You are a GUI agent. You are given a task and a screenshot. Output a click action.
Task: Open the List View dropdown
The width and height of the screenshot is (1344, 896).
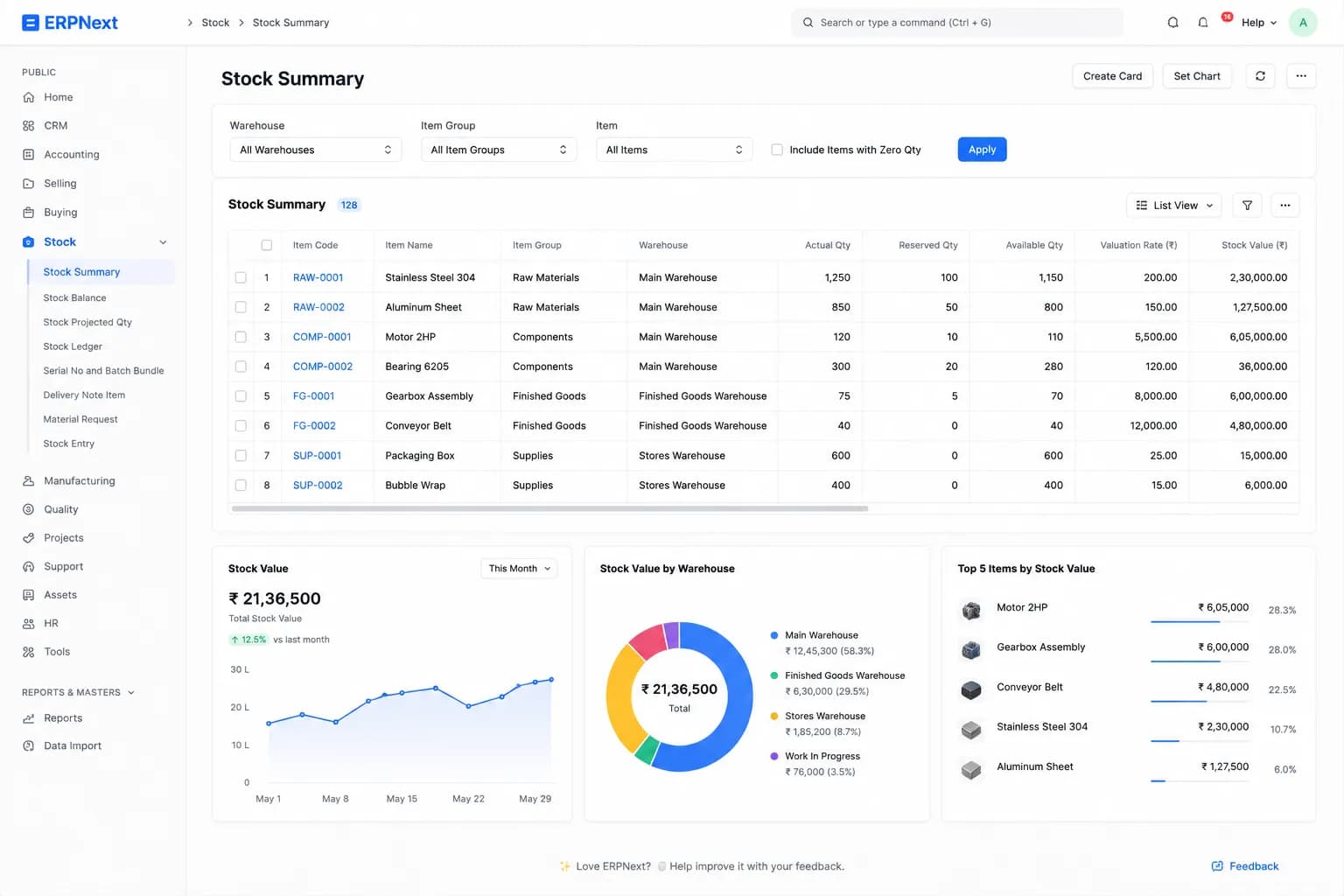pos(1173,206)
